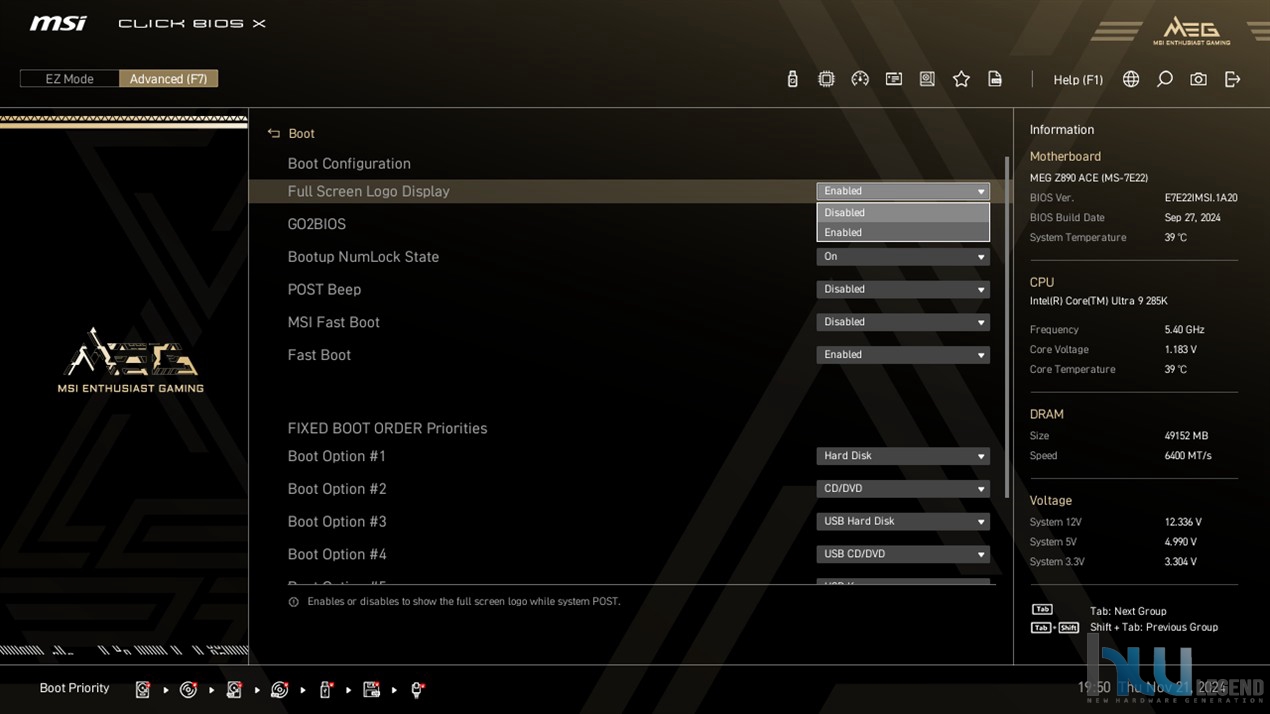
Task: Exit BIOS using the exit door icon
Action: pyautogui.click(x=1232, y=79)
